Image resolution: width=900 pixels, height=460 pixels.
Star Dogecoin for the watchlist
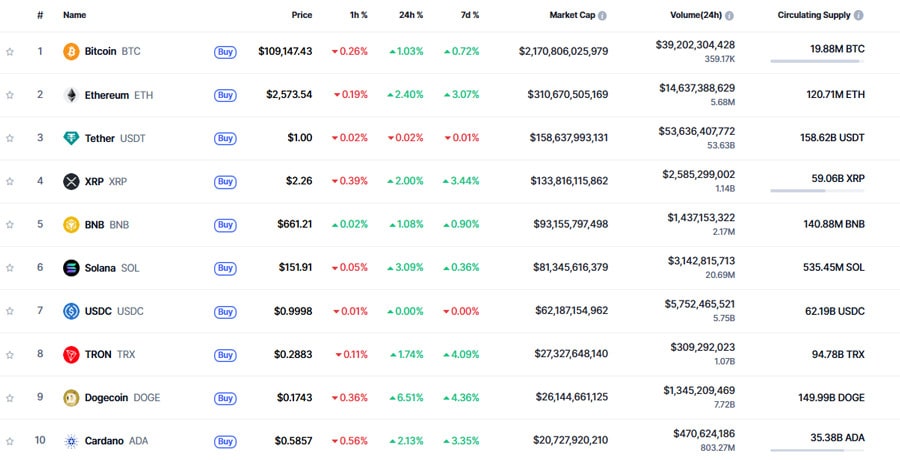click(10, 398)
